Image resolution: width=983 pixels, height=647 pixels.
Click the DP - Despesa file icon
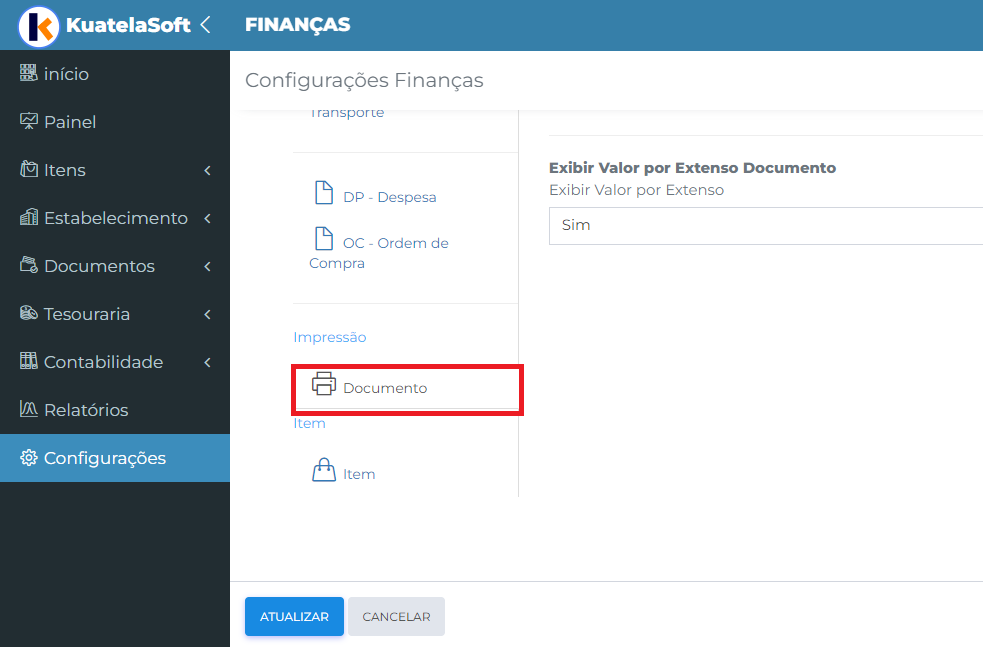[x=323, y=192]
